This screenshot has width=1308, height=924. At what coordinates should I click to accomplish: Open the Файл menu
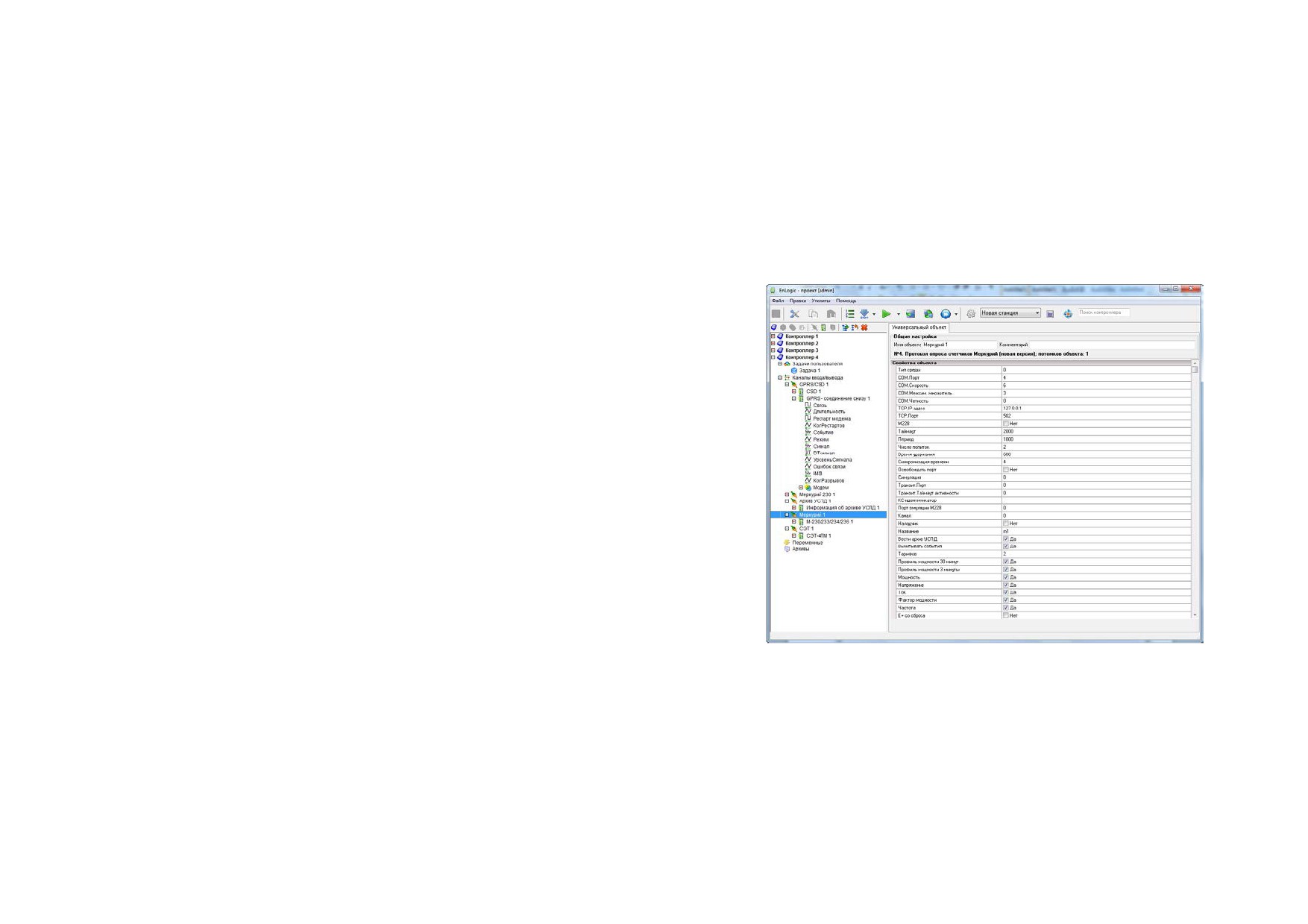point(778,301)
